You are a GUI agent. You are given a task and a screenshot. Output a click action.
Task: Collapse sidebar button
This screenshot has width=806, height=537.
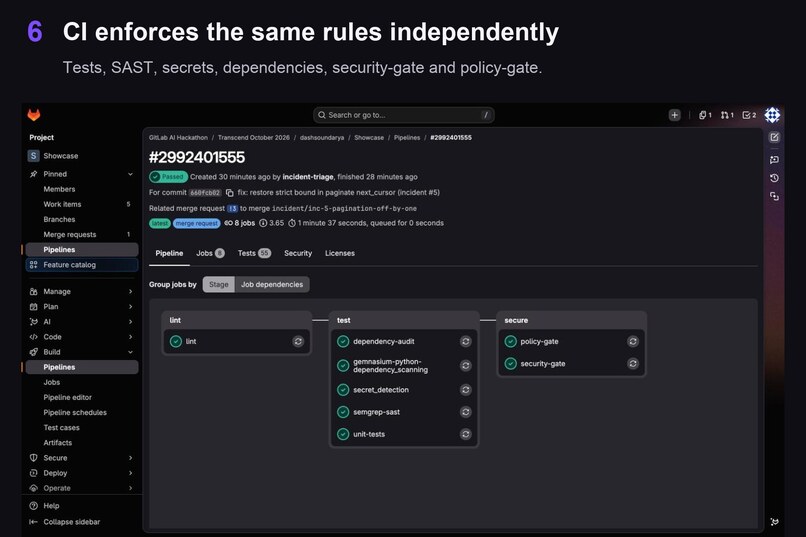(65, 522)
